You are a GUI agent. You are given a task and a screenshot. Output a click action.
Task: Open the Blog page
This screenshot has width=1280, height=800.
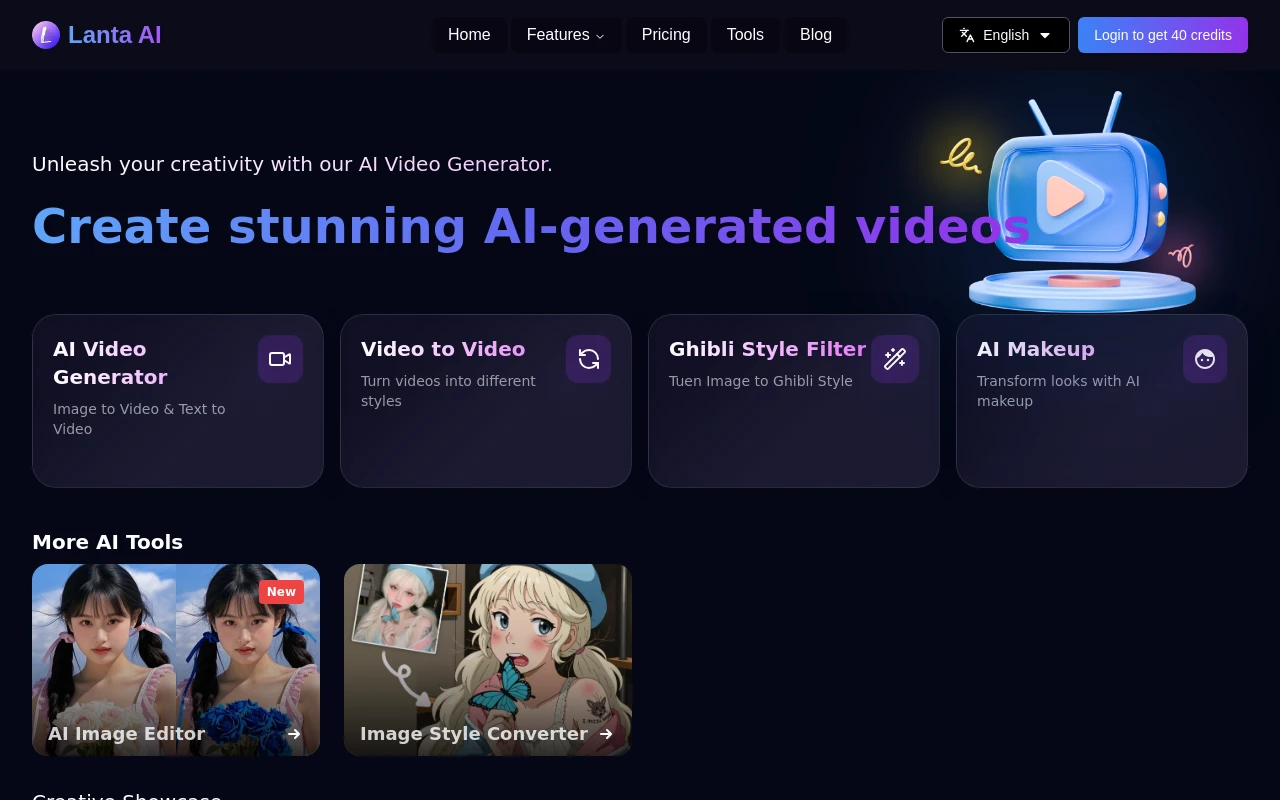(816, 35)
